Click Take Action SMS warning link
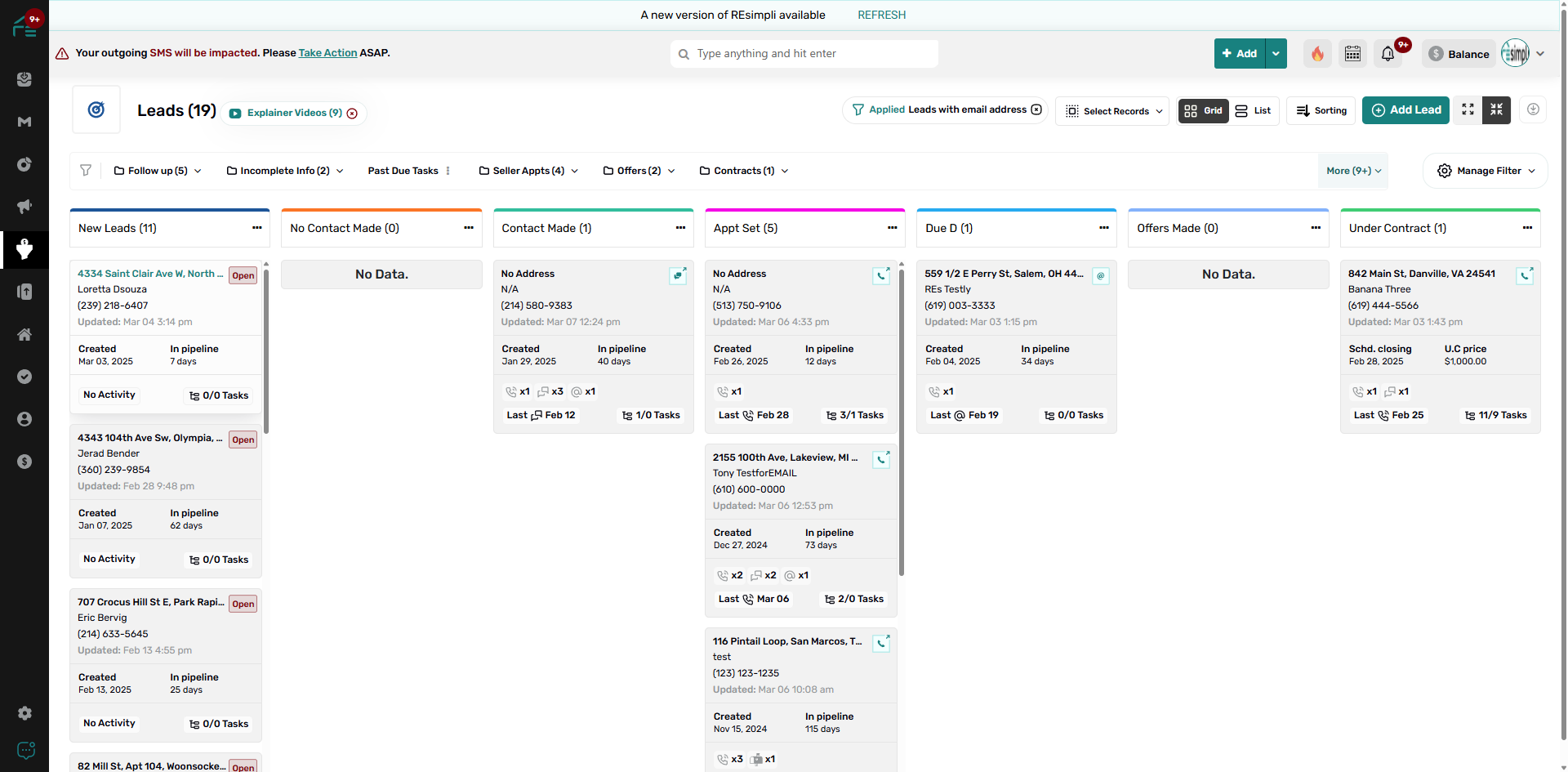 [x=327, y=52]
